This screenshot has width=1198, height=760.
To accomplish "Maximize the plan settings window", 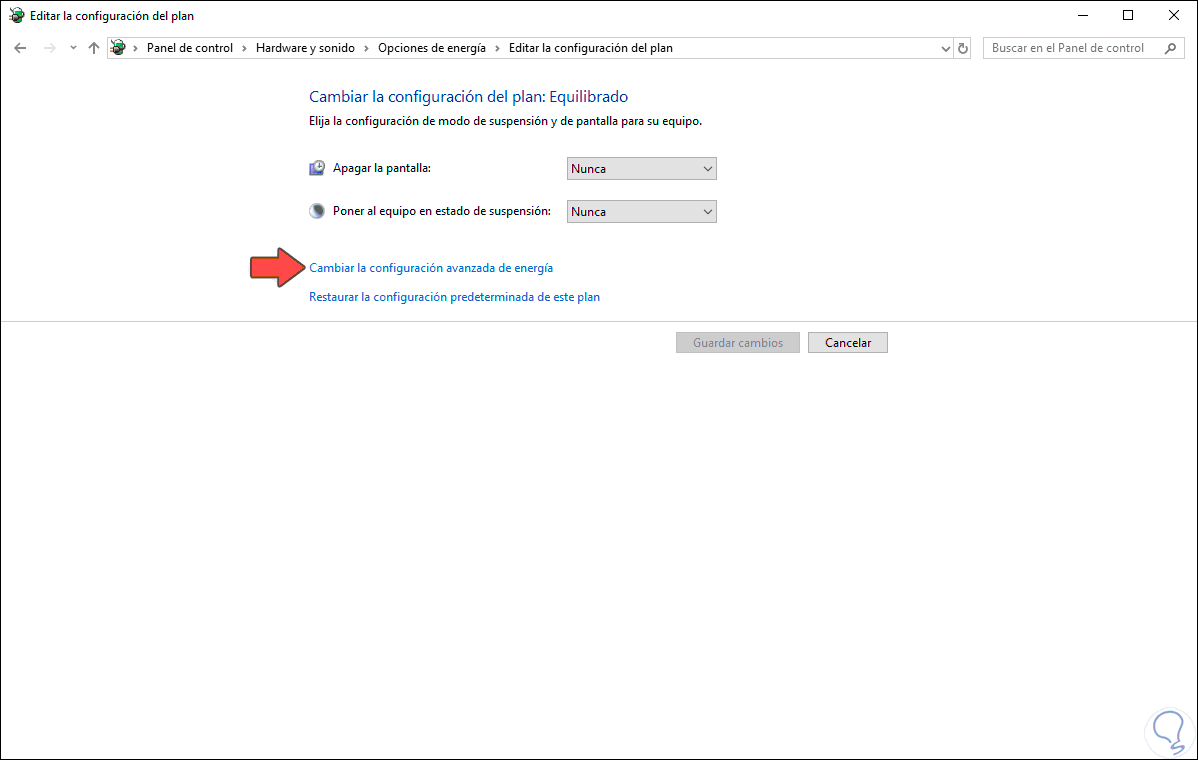I will pos(1128,15).
